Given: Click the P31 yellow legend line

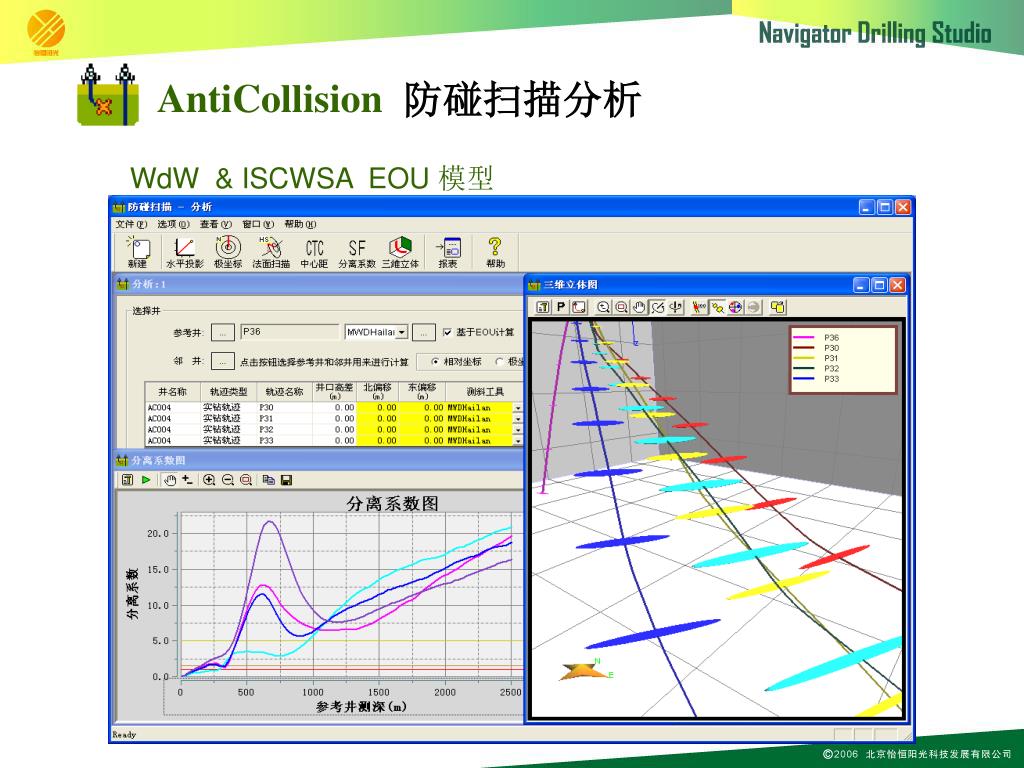Looking at the screenshot, I should (803, 358).
